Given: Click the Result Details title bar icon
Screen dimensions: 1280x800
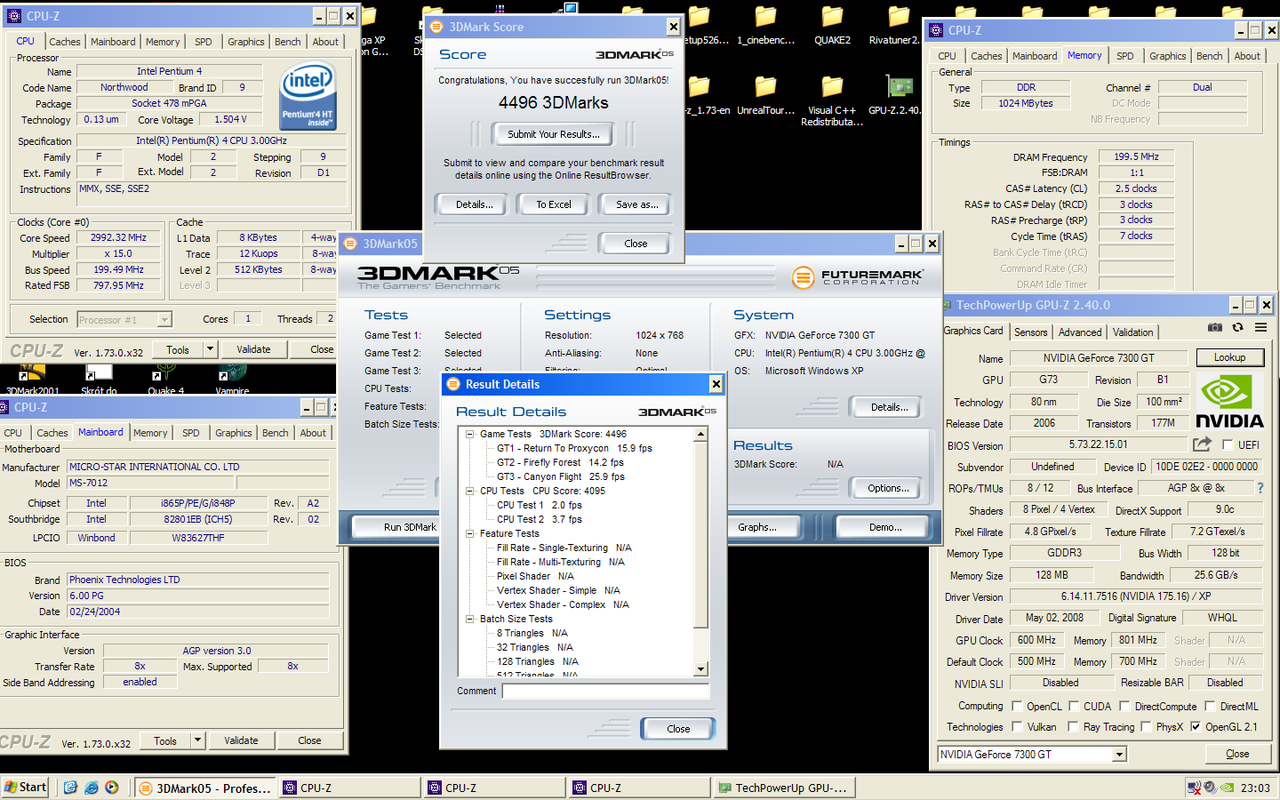Looking at the screenshot, I should pyautogui.click(x=452, y=384).
